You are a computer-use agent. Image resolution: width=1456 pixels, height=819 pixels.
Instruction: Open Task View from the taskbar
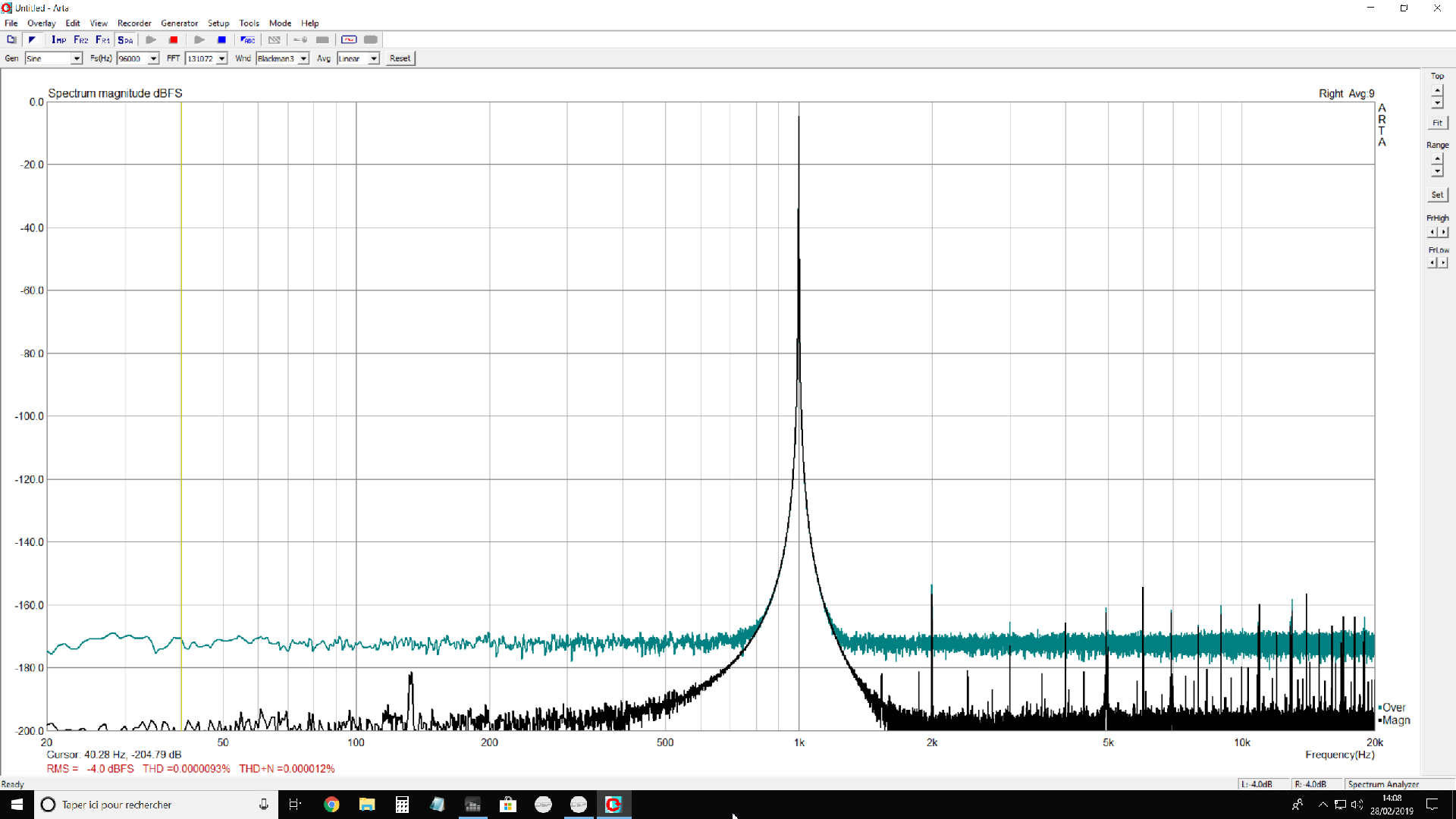[x=295, y=805]
